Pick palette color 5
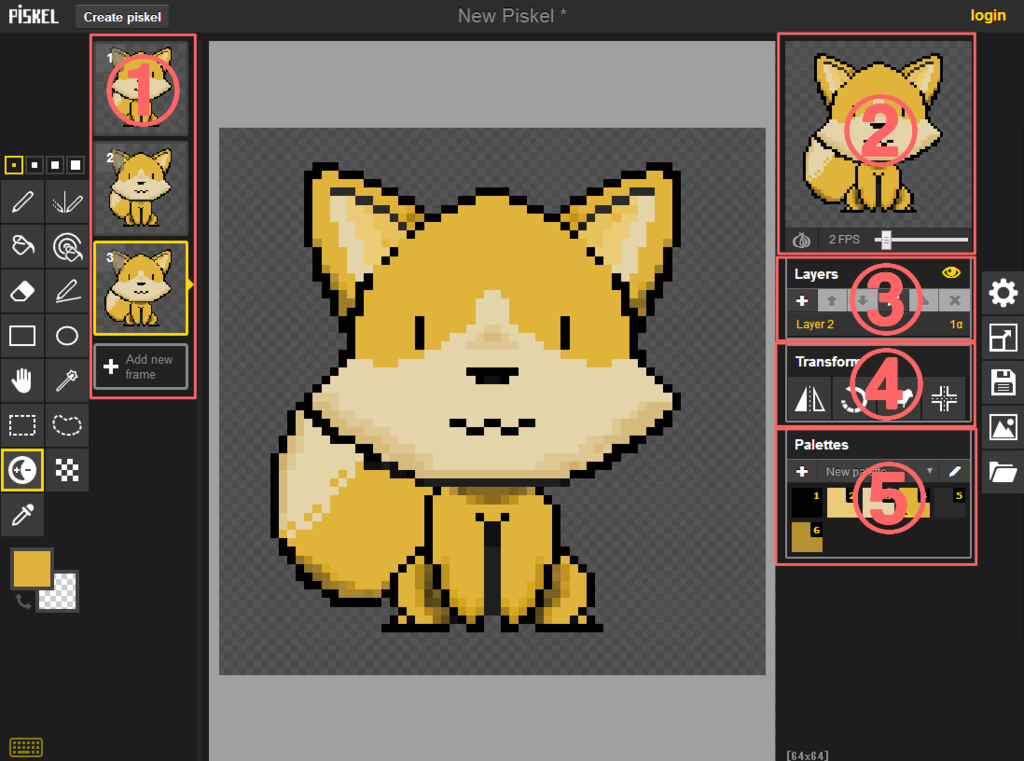 [950, 503]
